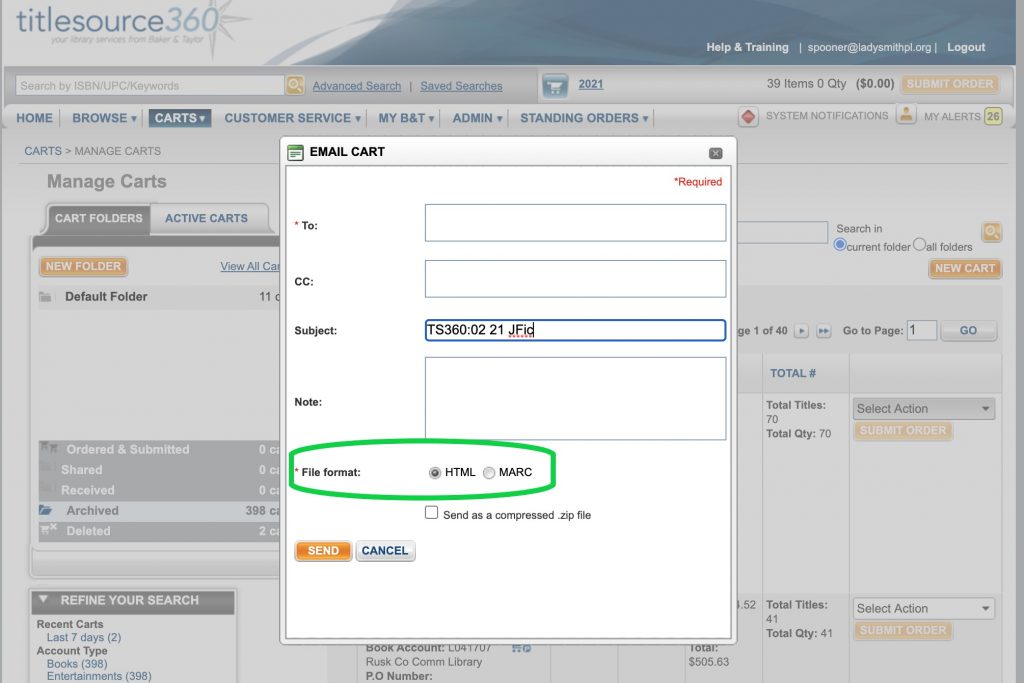Switch to the Active Carts tab
The height and width of the screenshot is (683, 1024).
coord(206,218)
